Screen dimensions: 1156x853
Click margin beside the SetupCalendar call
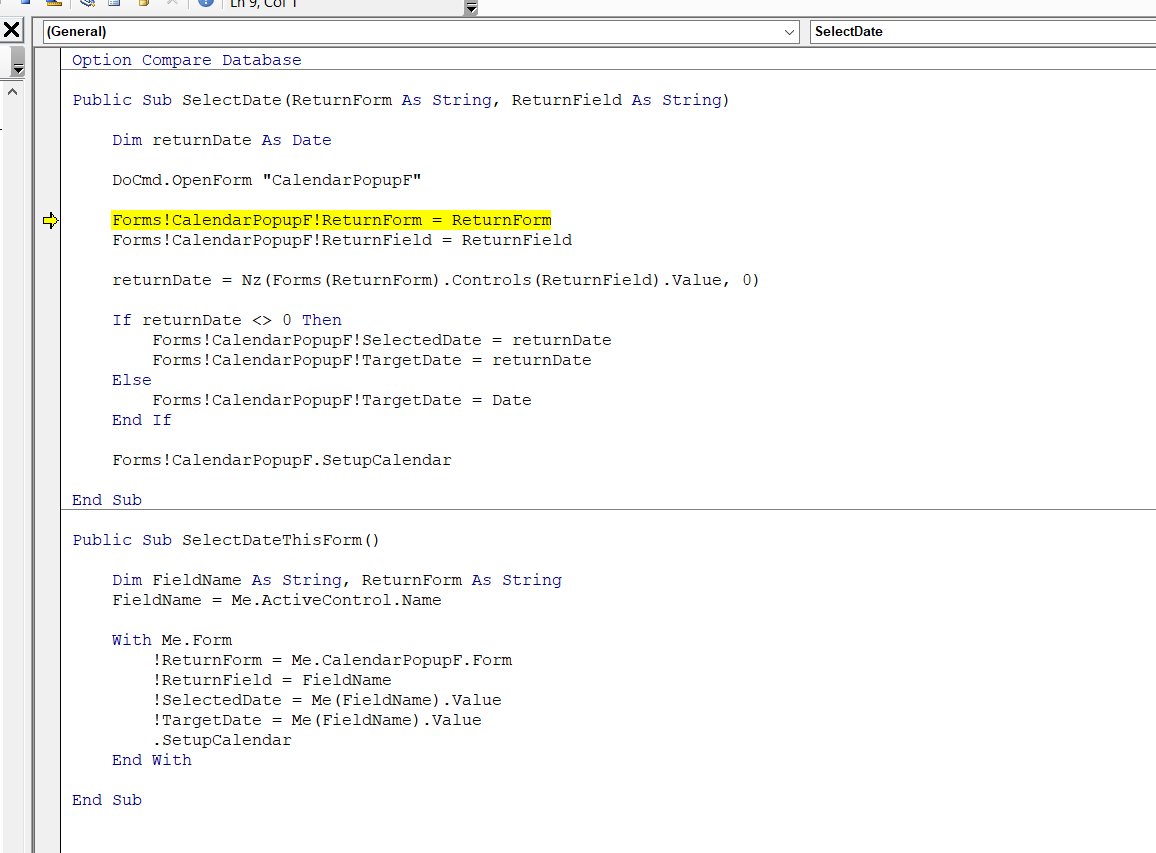pos(47,461)
